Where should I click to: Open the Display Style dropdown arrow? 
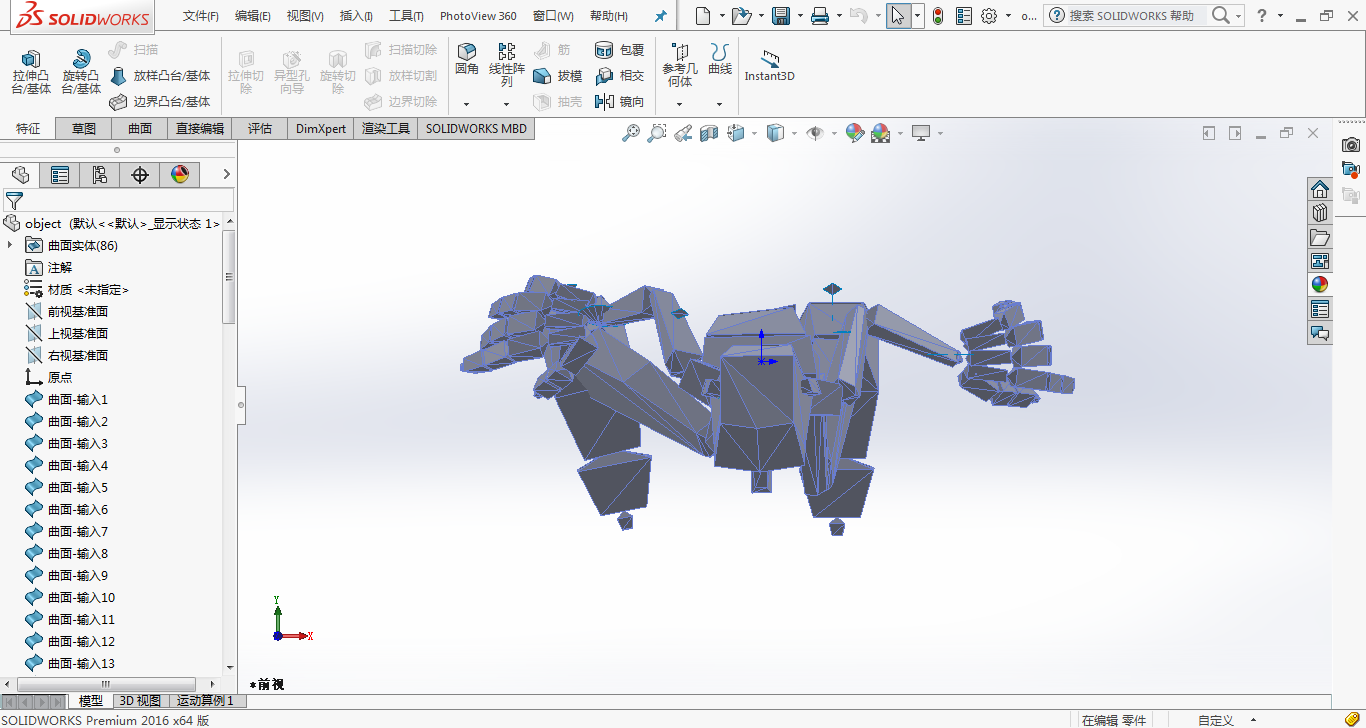tap(793, 133)
